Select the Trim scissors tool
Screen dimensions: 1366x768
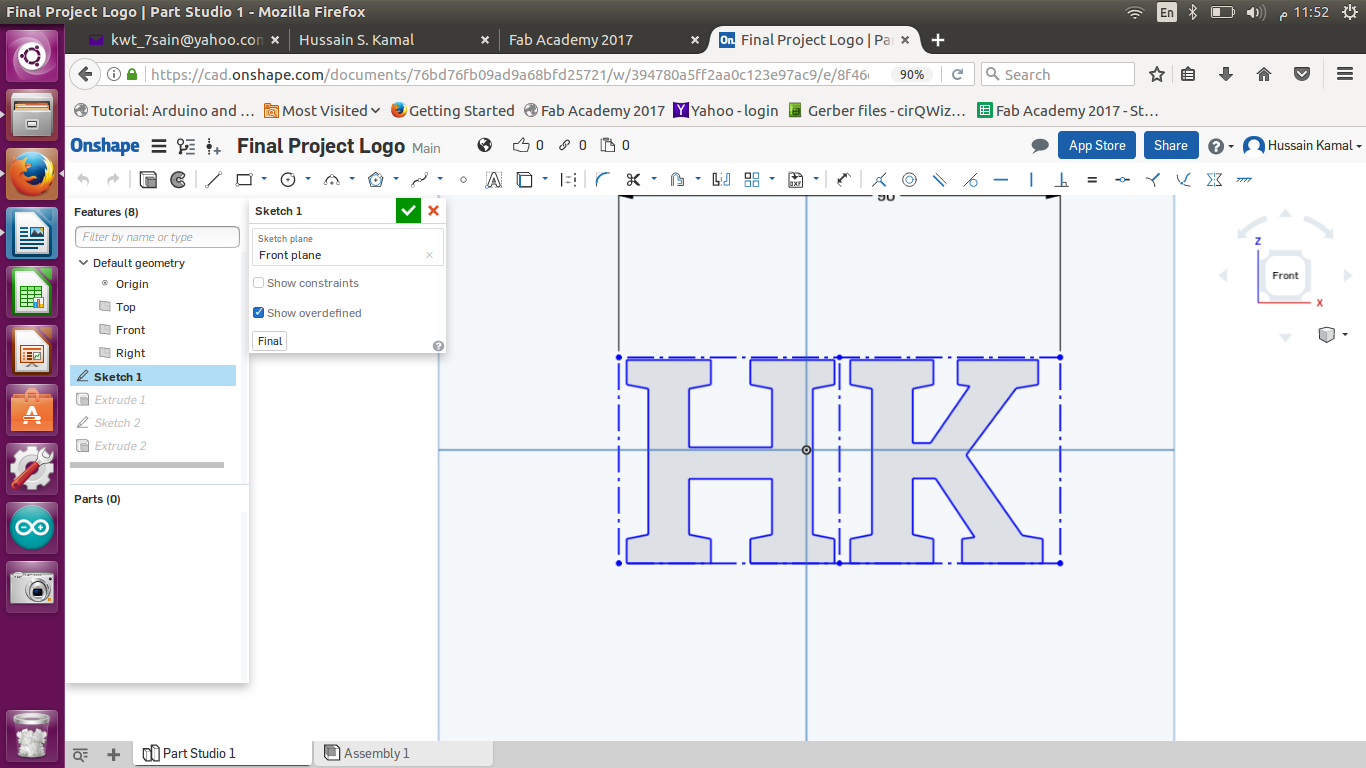pyautogui.click(x=633, y=180)
